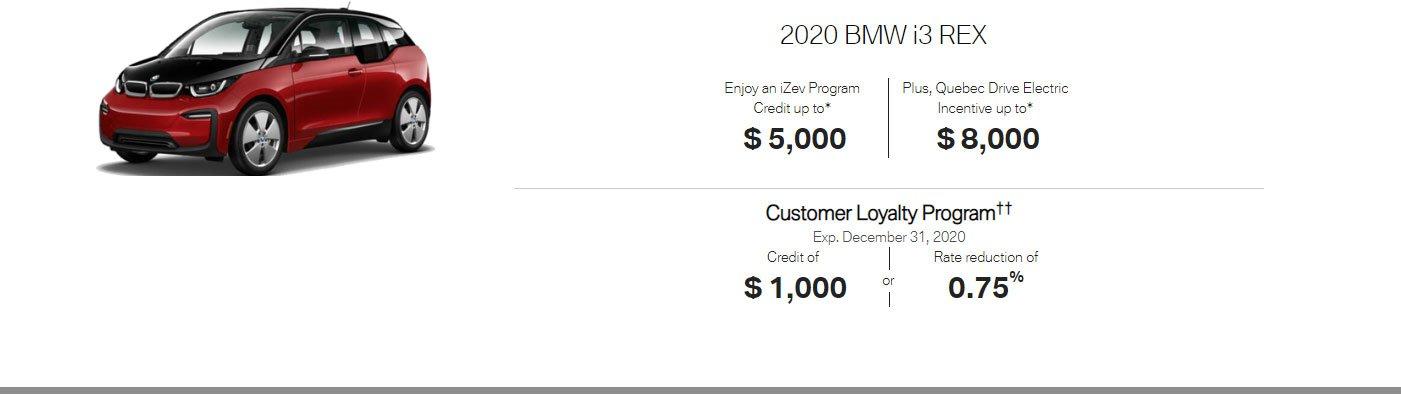Screen dimensions: 1401x394
Task: Click the Exp. December 31, 2020 text
Action: 889,237
